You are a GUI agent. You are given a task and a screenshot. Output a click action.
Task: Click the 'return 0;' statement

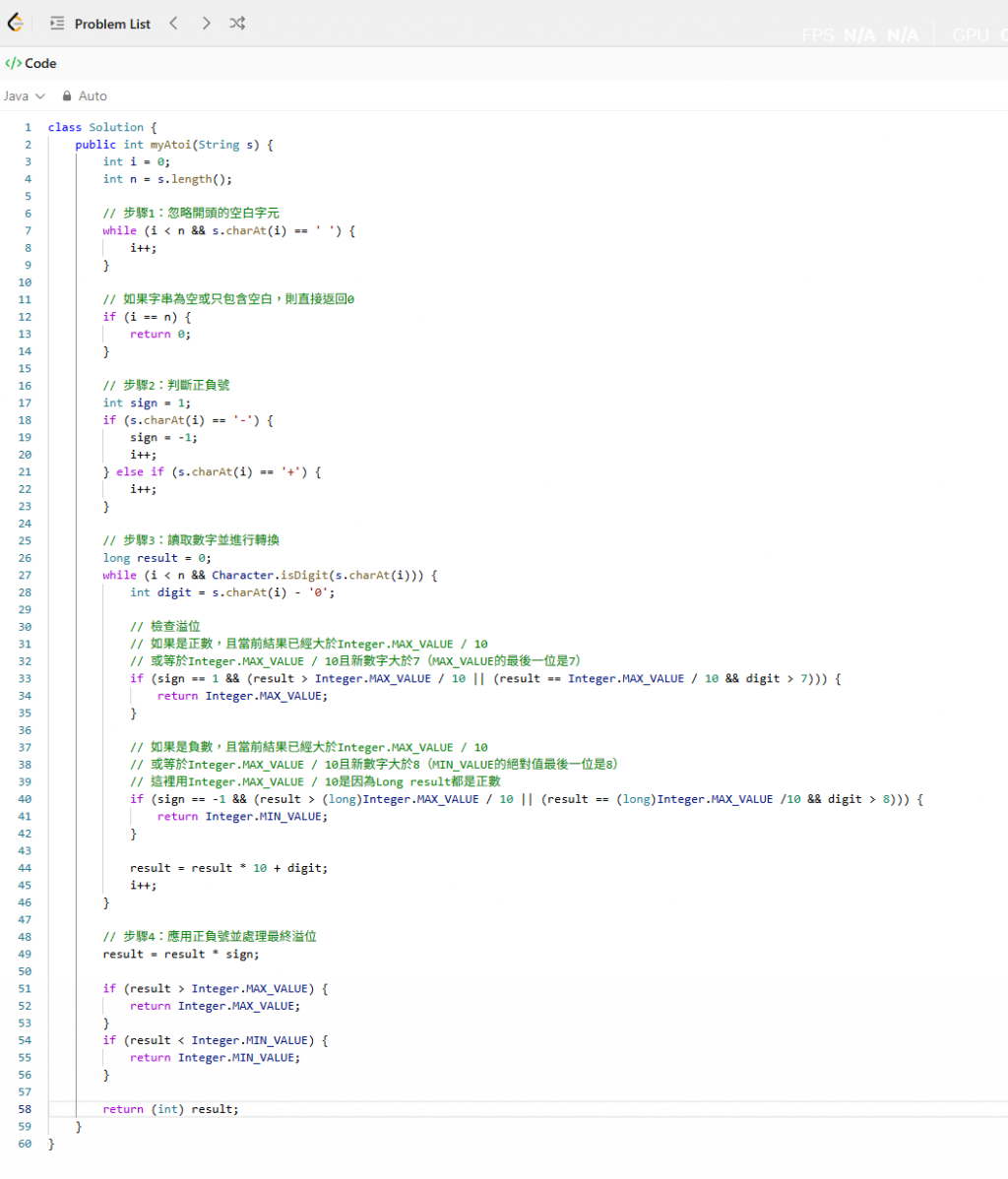160,334
